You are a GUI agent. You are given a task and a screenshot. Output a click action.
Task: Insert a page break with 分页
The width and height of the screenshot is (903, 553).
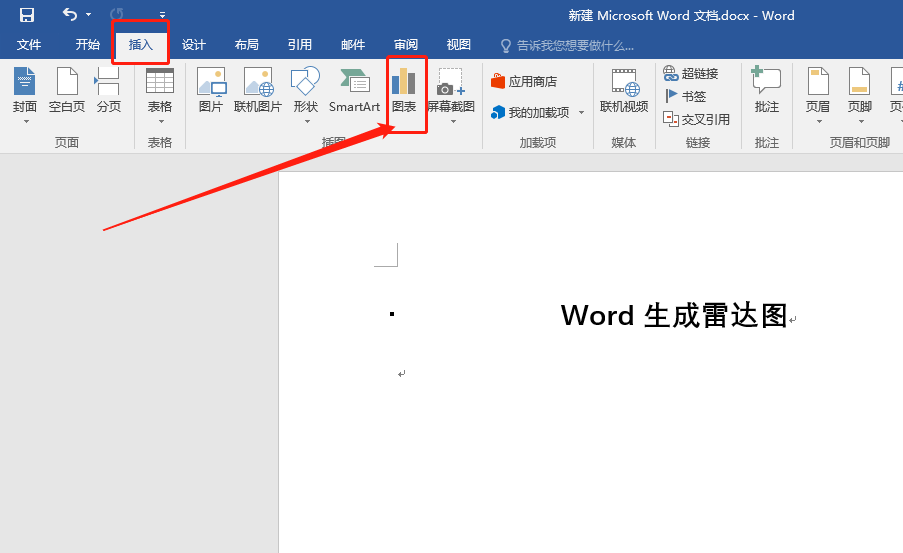pyautogui.click(x=108, y=90)
